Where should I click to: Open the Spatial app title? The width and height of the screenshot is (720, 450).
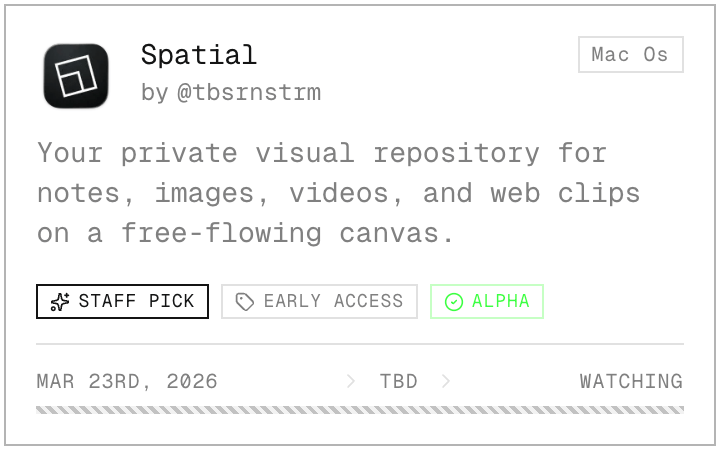coord(198,55)
